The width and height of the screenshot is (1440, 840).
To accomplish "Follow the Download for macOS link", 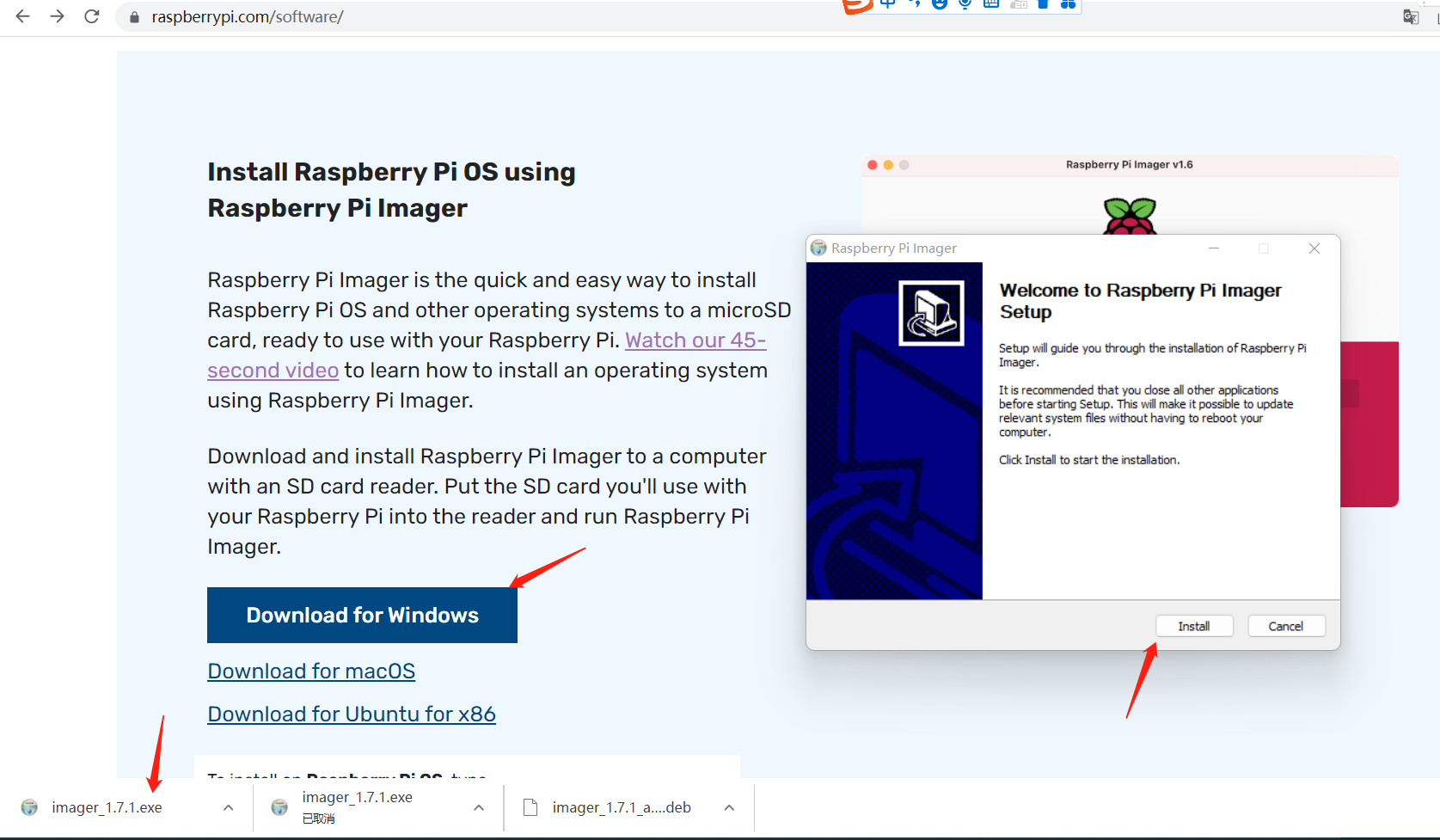I will click(x=311, y=671).
